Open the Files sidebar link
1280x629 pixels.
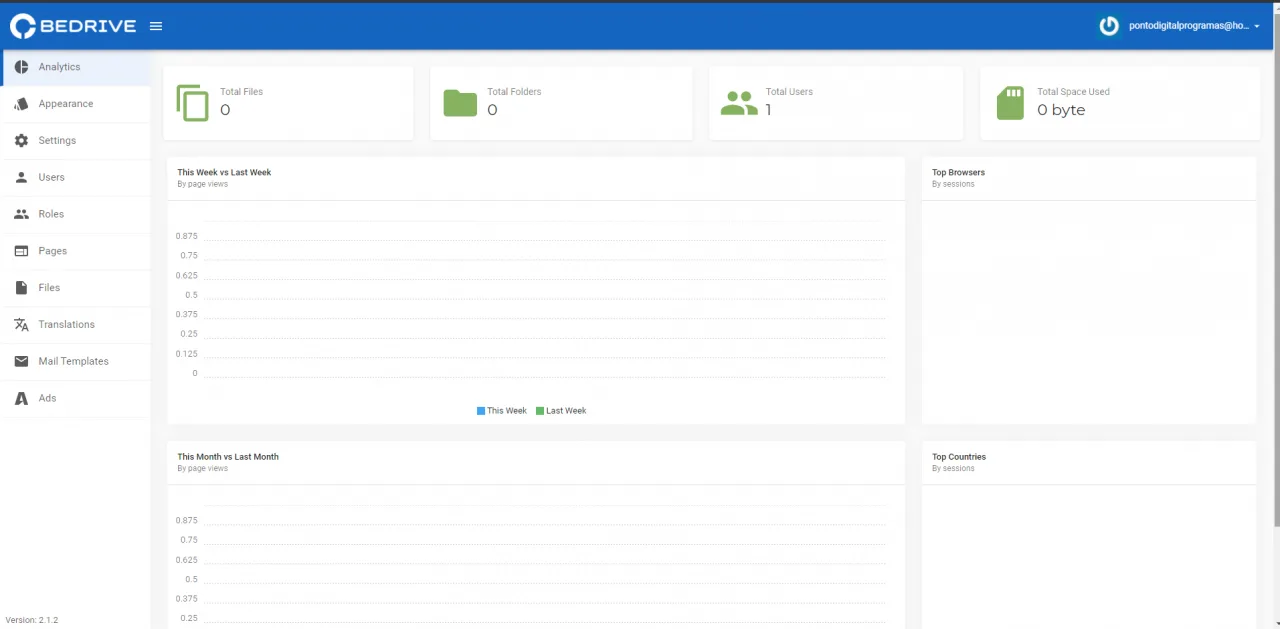tap(75, 288)
